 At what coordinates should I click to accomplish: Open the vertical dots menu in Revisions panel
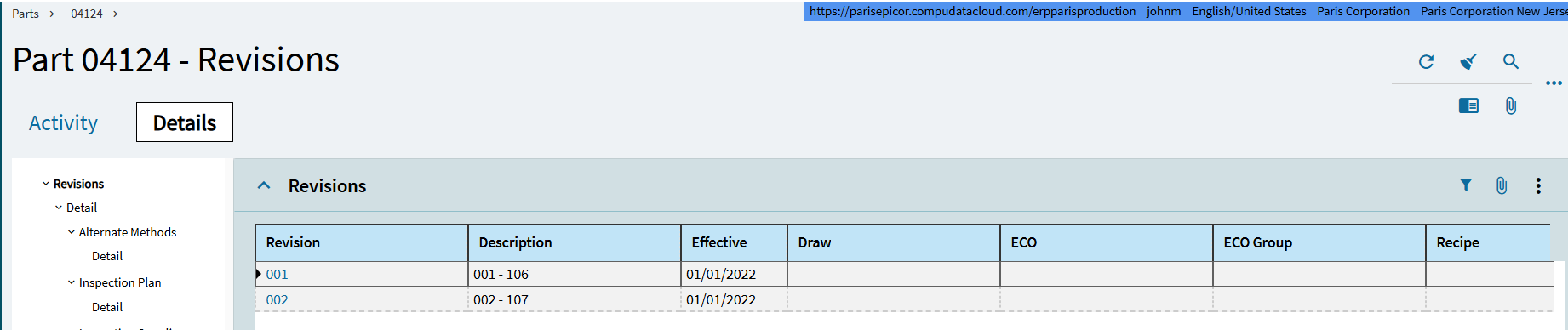(1538, 185)
